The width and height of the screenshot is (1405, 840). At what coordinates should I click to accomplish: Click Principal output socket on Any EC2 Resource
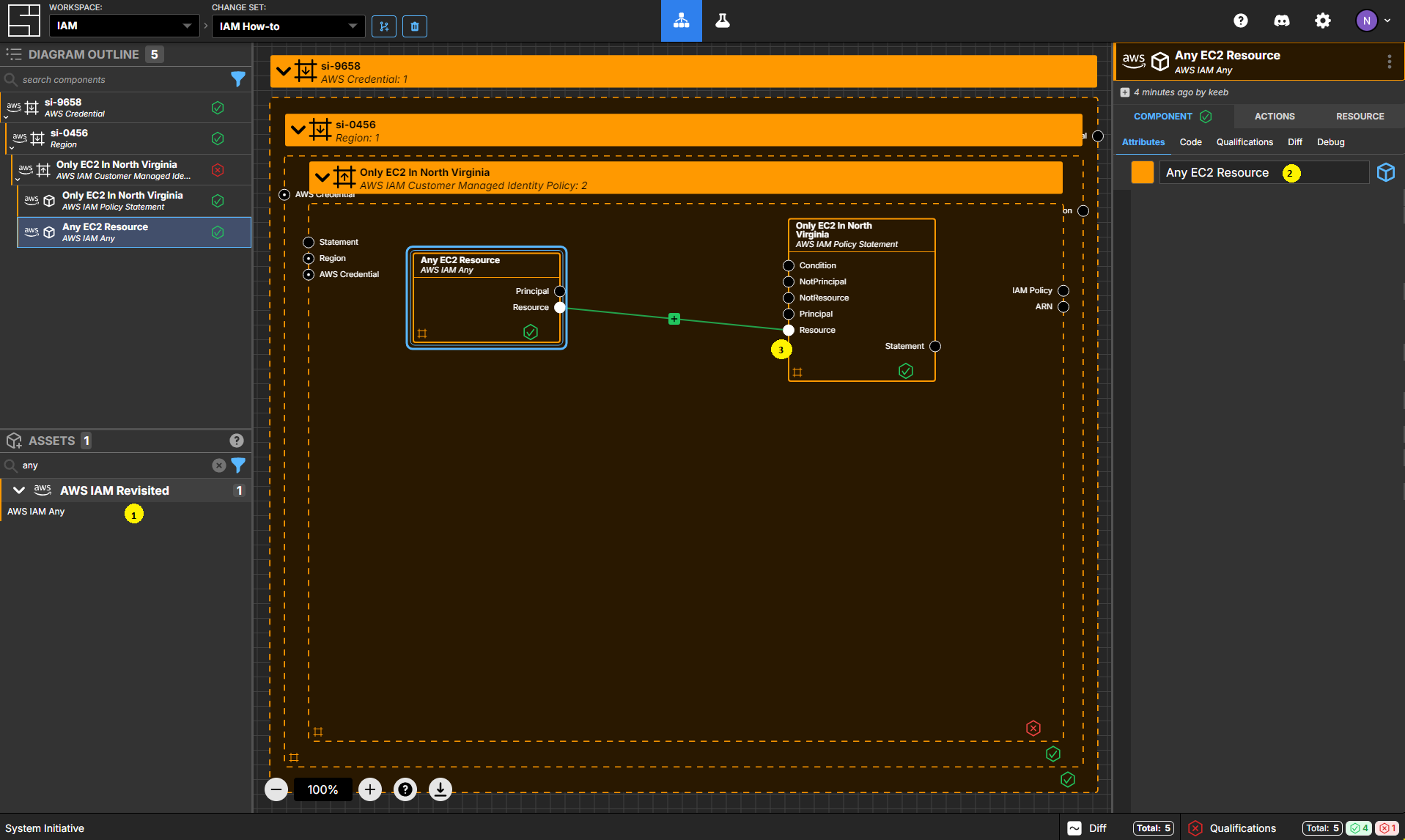tap(560, 292)
